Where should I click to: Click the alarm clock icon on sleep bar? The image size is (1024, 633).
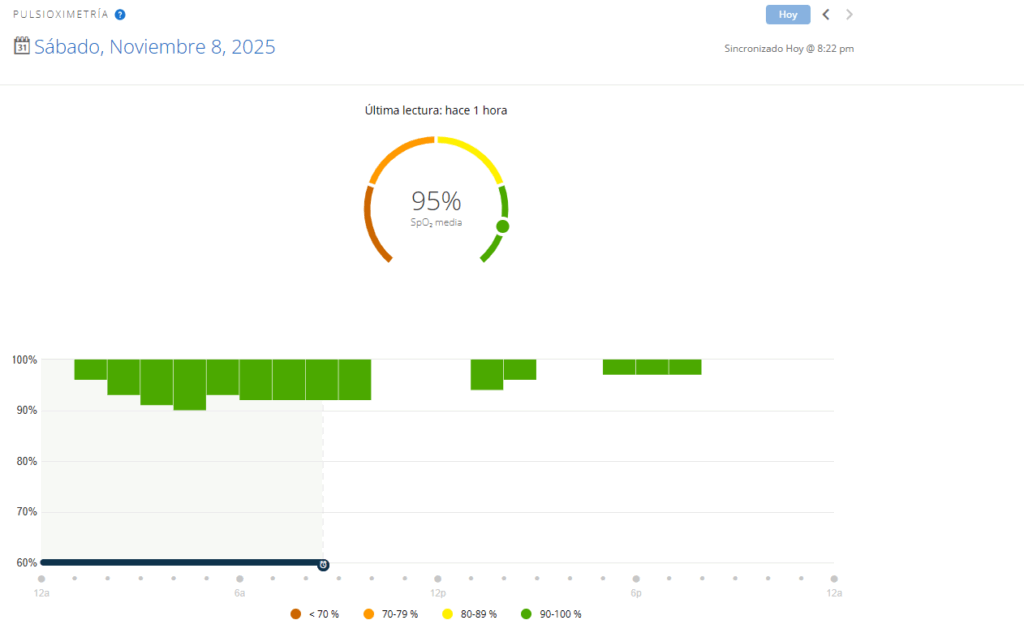pos(323,565)
